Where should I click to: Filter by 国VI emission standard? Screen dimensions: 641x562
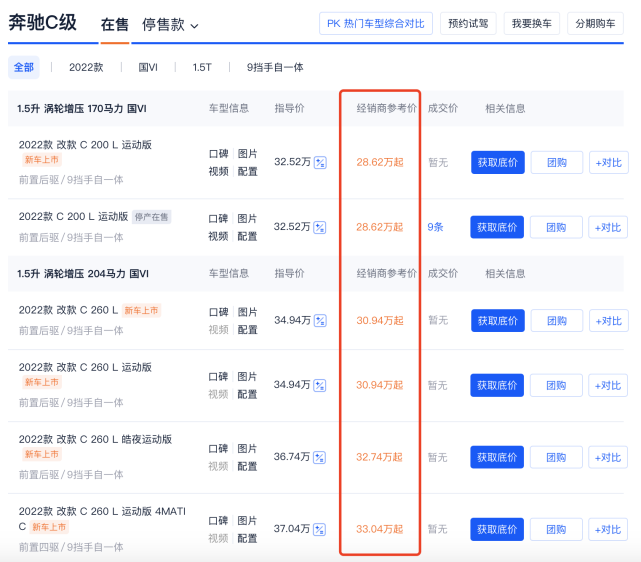tap(148, 67)
